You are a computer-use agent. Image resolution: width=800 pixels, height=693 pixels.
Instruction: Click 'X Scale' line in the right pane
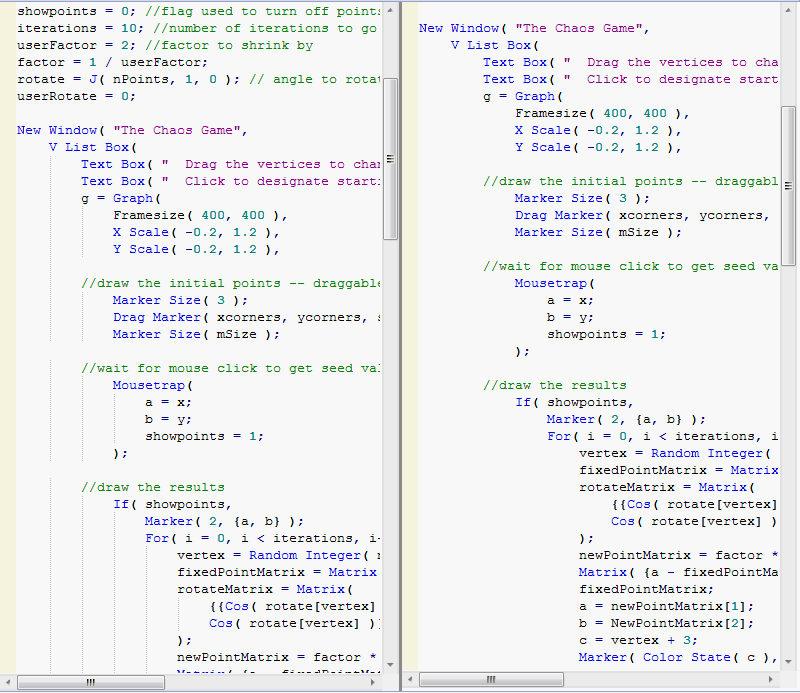598,130
